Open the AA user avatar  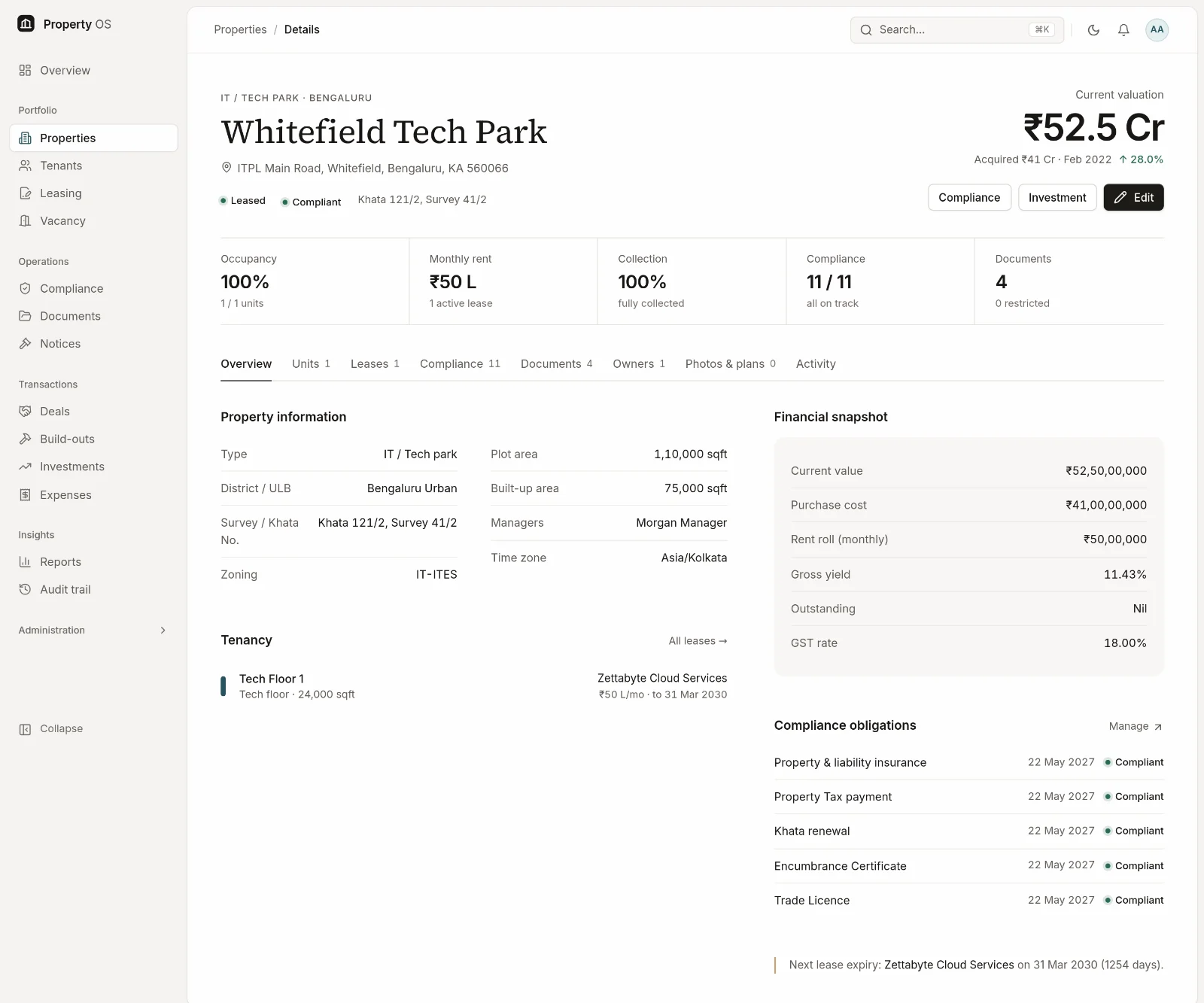coord(1157,30)
